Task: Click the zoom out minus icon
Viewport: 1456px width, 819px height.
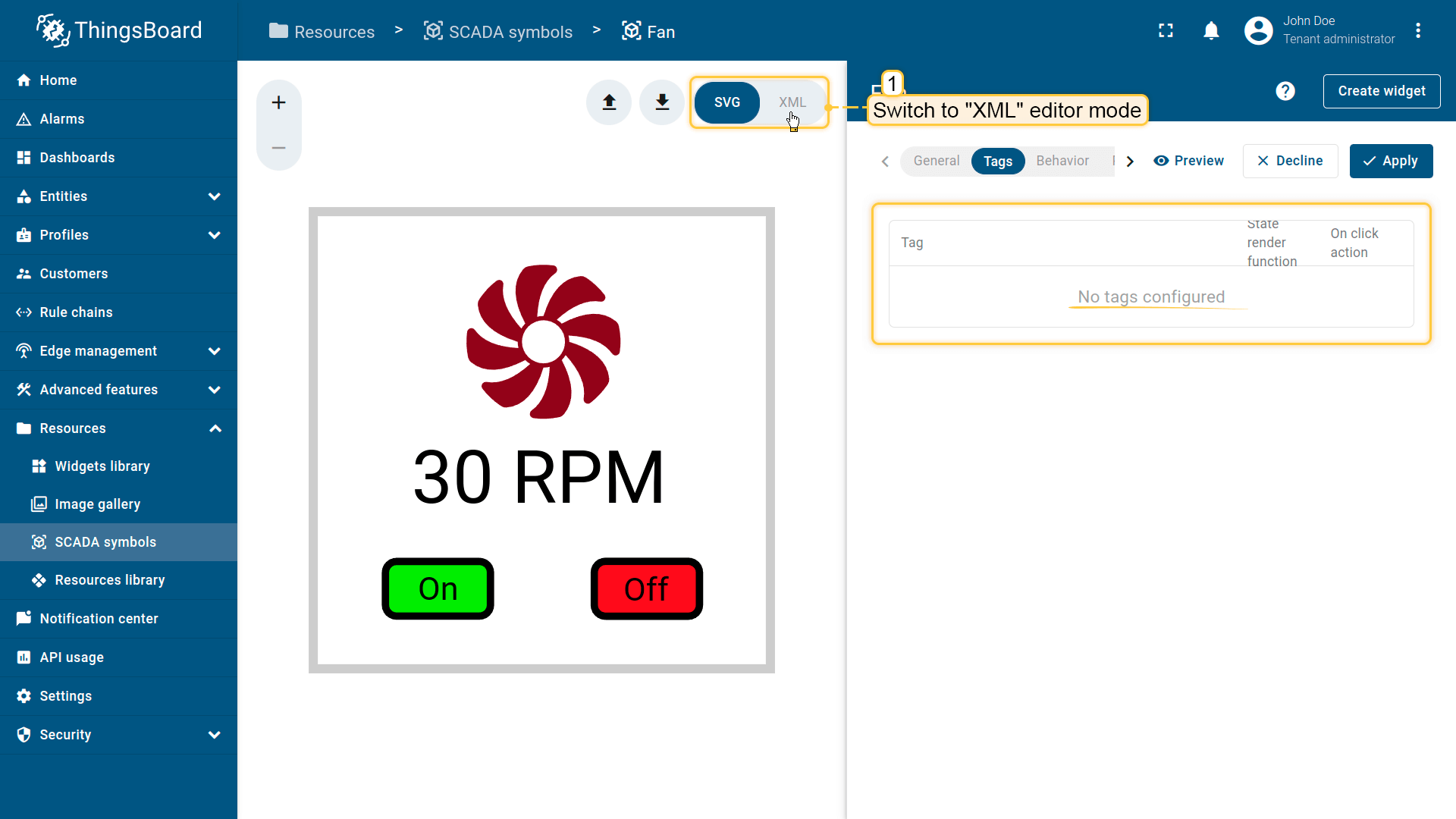Action: (278, 148)
